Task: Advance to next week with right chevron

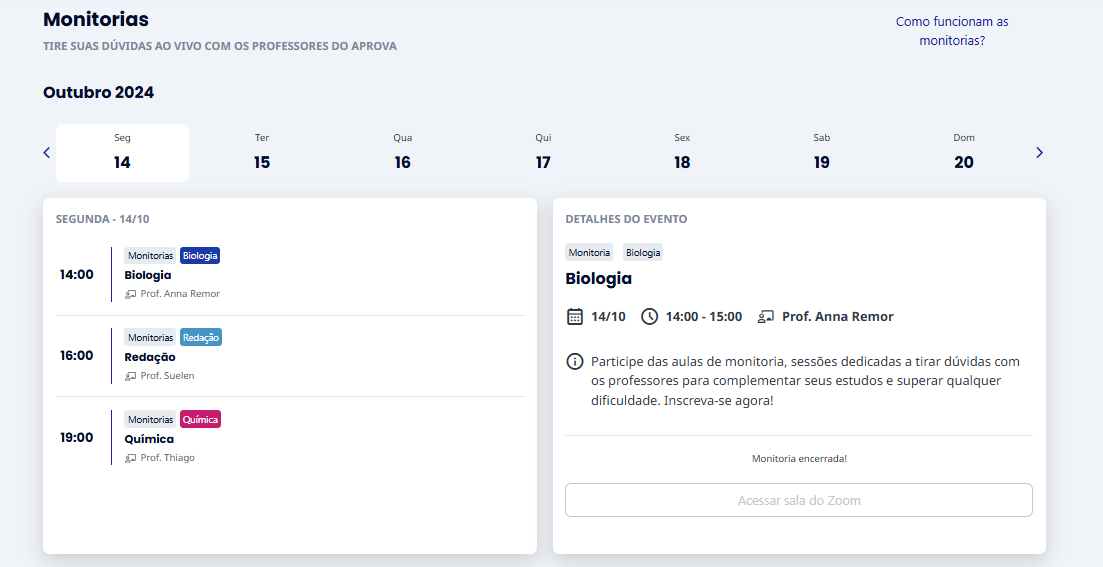Action: point(1040,153)
